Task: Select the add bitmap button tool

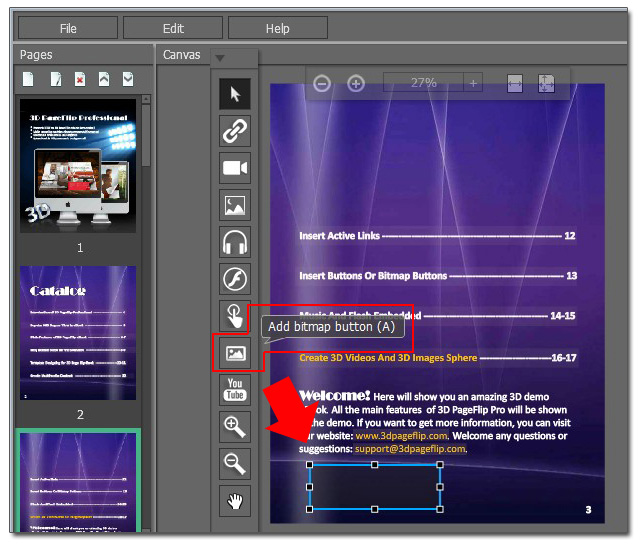Action: point(235,353)
